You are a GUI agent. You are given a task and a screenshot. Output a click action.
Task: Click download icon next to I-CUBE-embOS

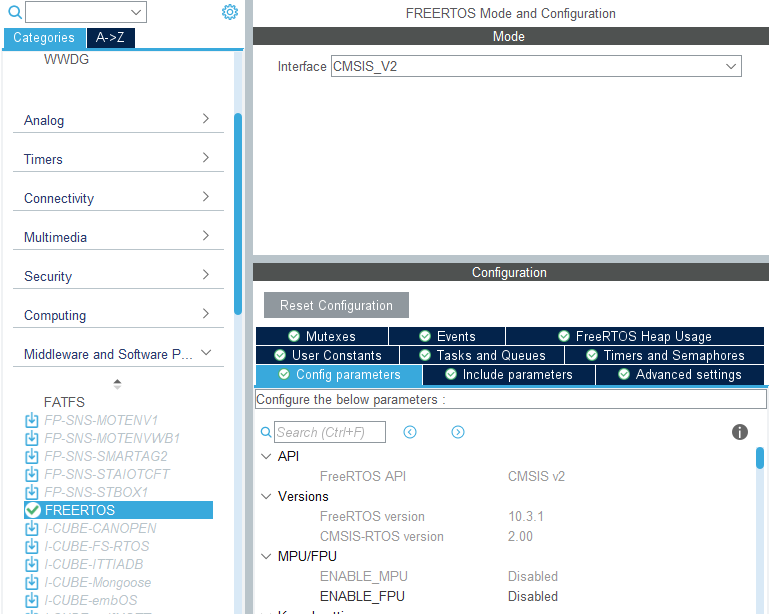point(31,600)
